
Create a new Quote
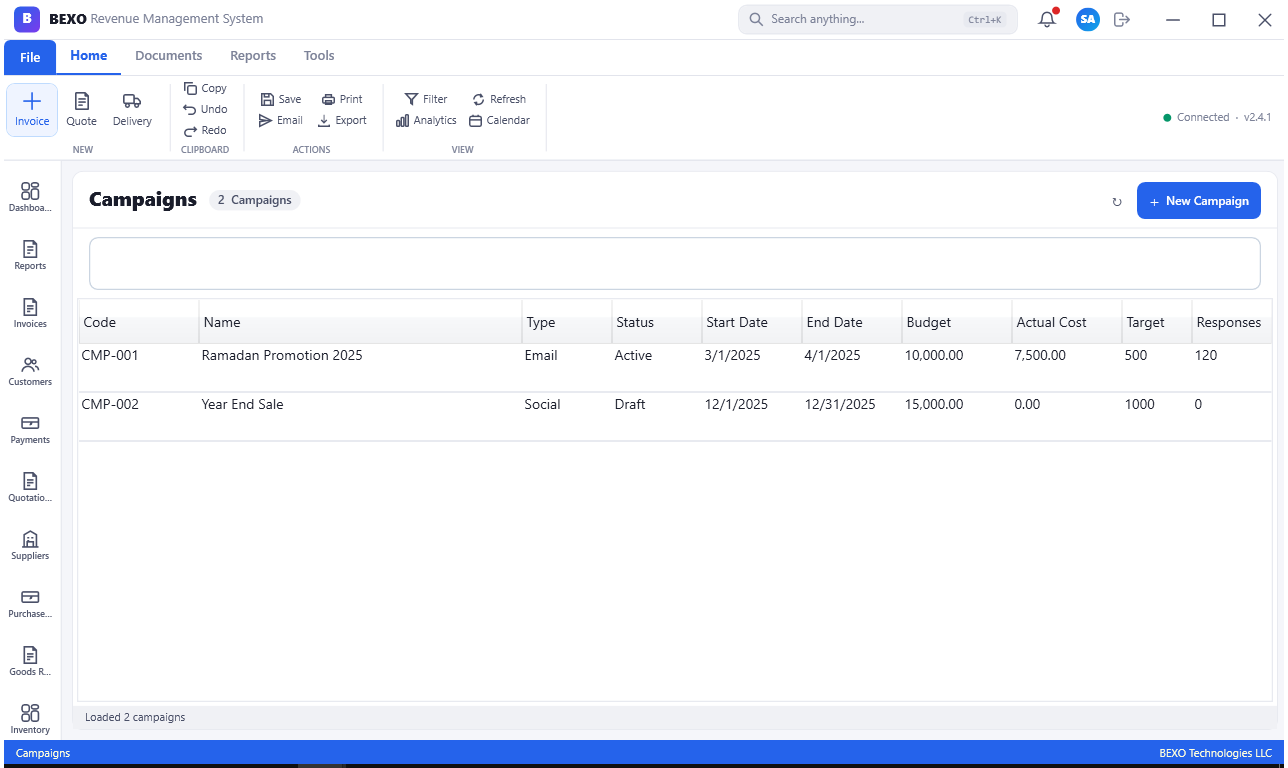(x=82, y=110)
